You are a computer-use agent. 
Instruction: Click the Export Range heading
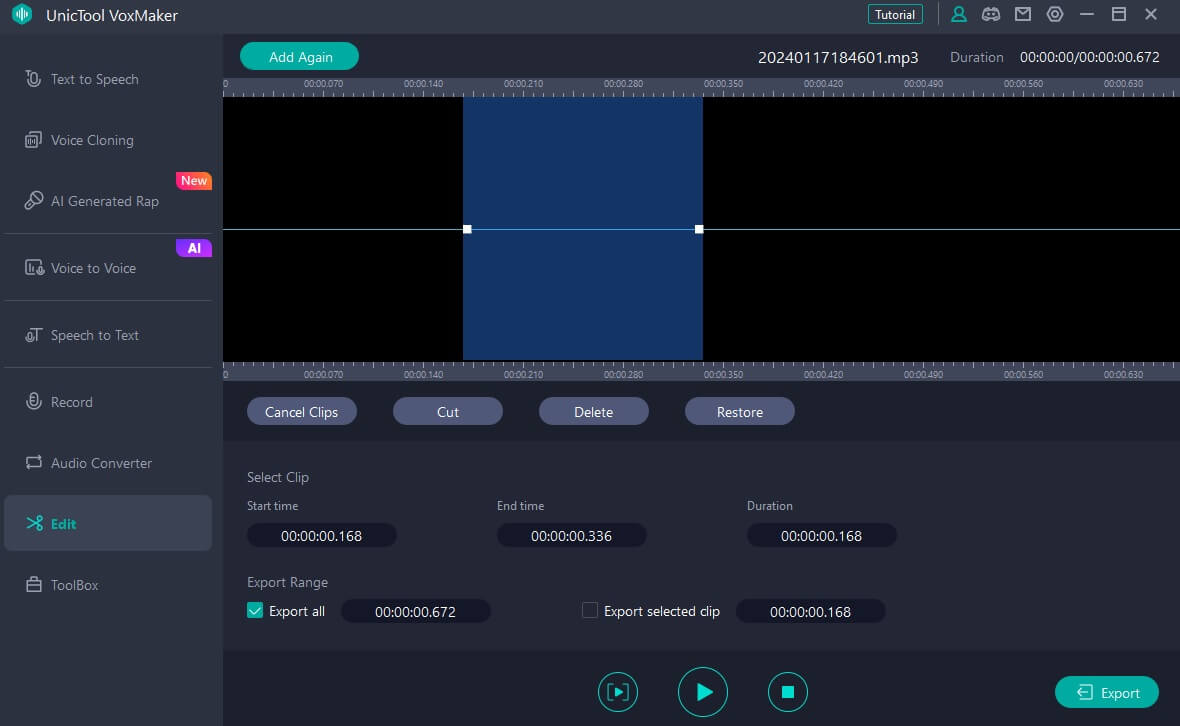tap(287, 582)
